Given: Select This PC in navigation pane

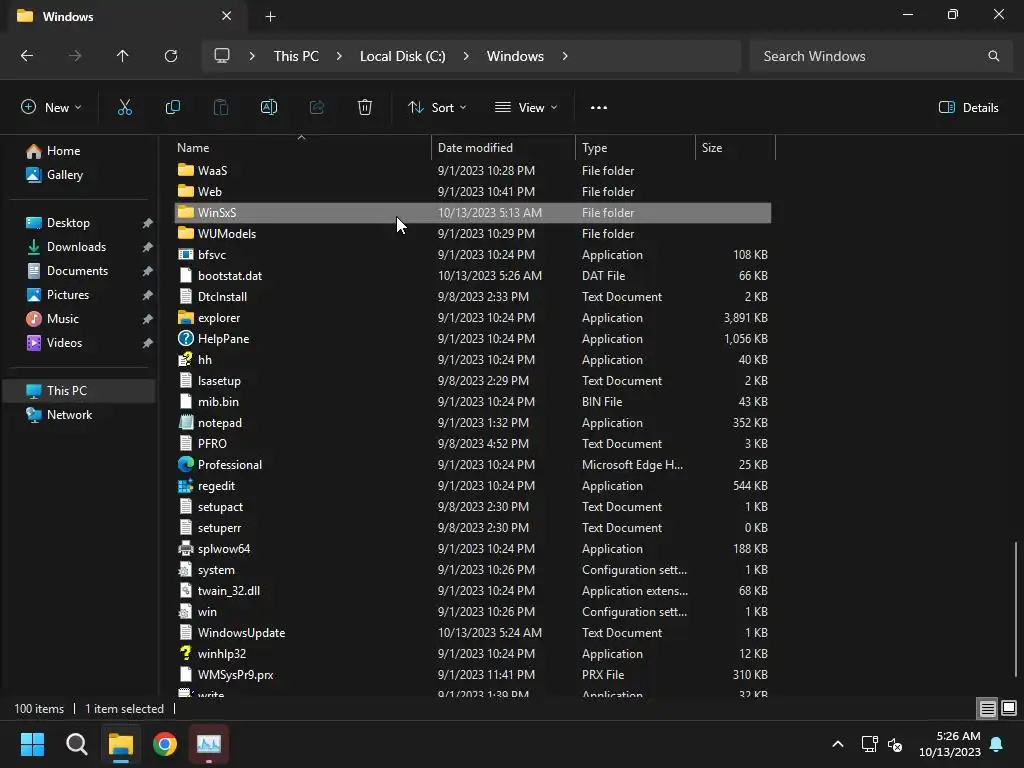Looking at the screenshot, I should click(79, 391).
